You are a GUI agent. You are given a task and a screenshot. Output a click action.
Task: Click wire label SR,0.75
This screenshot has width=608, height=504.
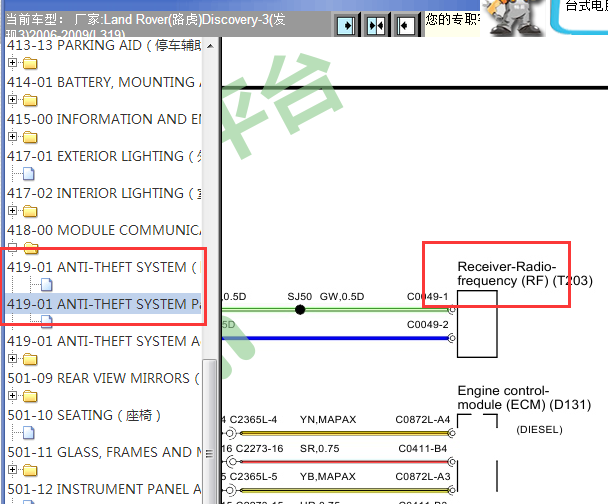(320, 449)
